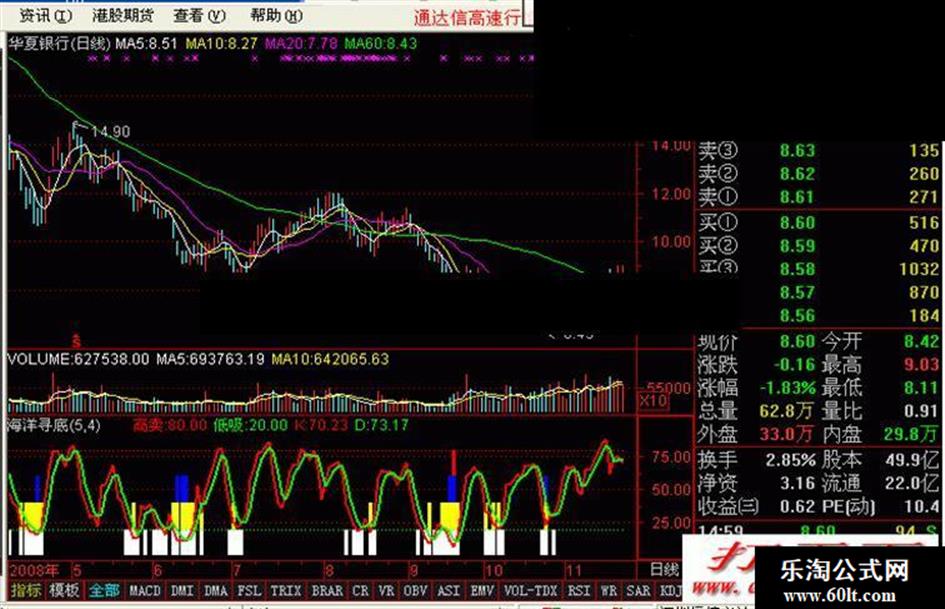945x609 pixels.
Task: Click the 现价 value 8.60
Action: click(x=797, y=342)
